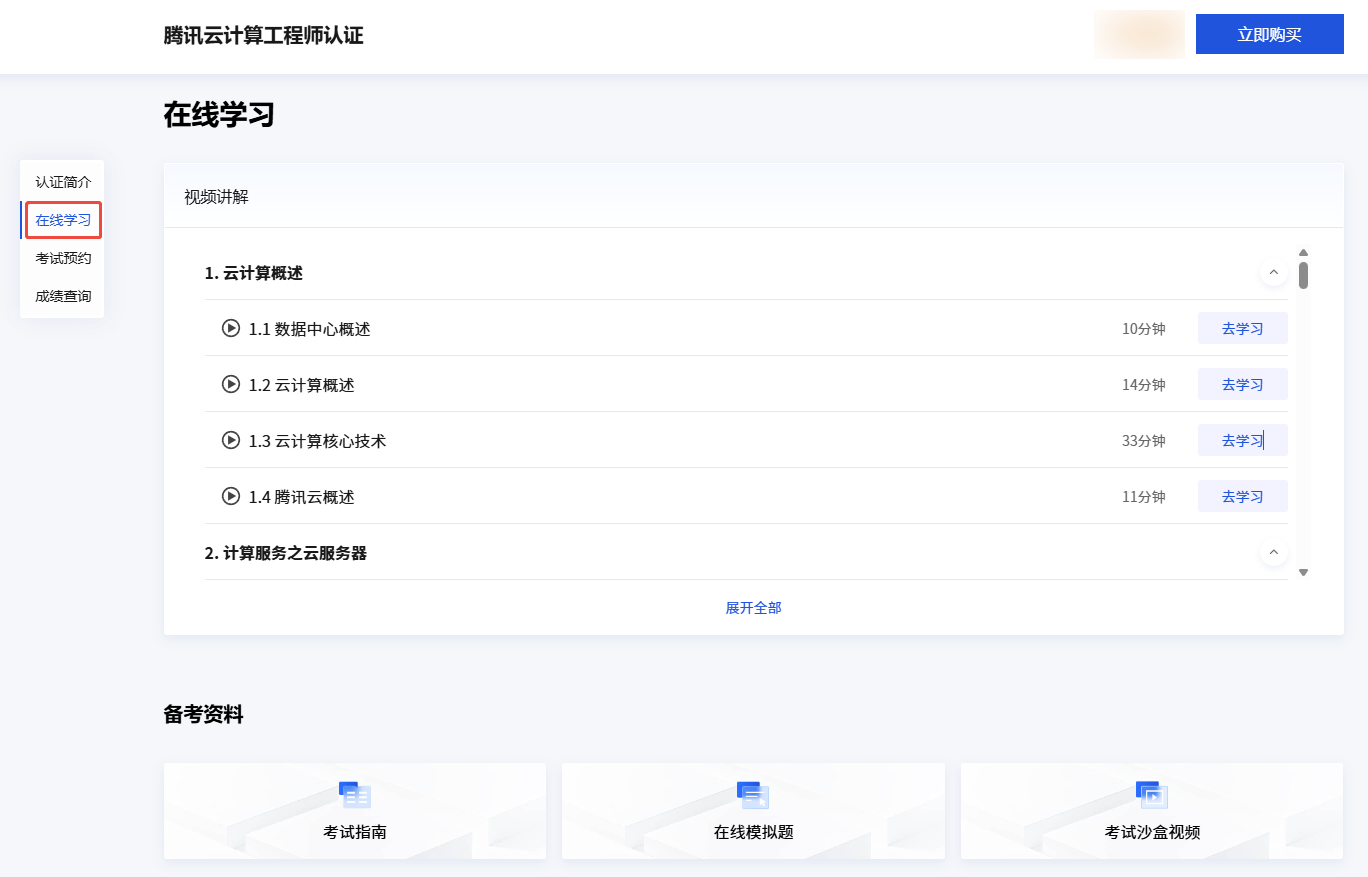Screen dimensions: 1368x877
Task: Click the 立即购买 button
Action: 1270,34
